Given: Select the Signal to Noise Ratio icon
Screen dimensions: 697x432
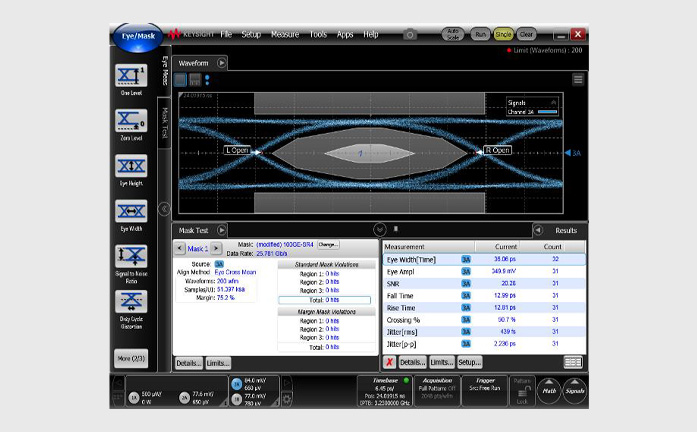Looking at the screenshot, I should 131,256.
